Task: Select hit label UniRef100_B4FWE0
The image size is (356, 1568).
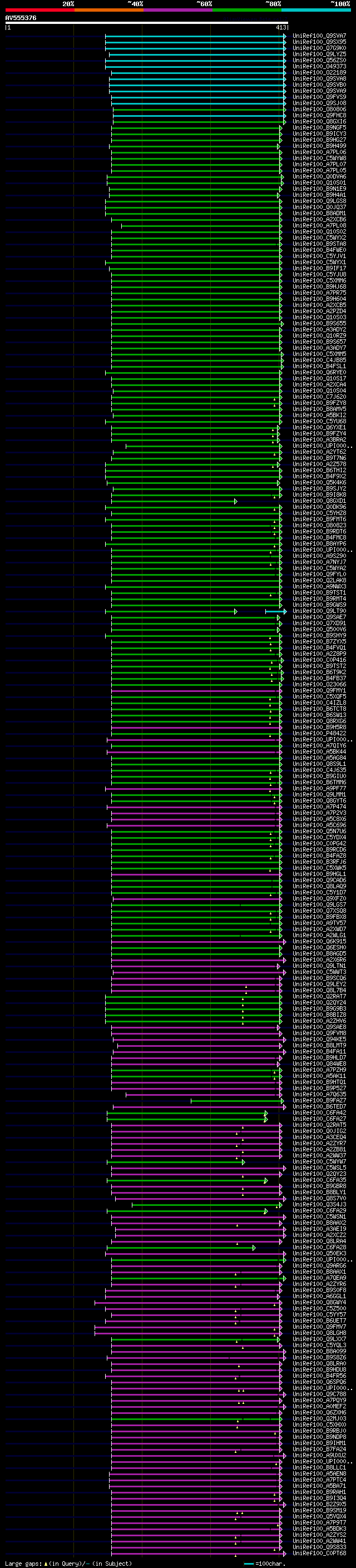Action: pyautogui.click(x=319, y=250)
